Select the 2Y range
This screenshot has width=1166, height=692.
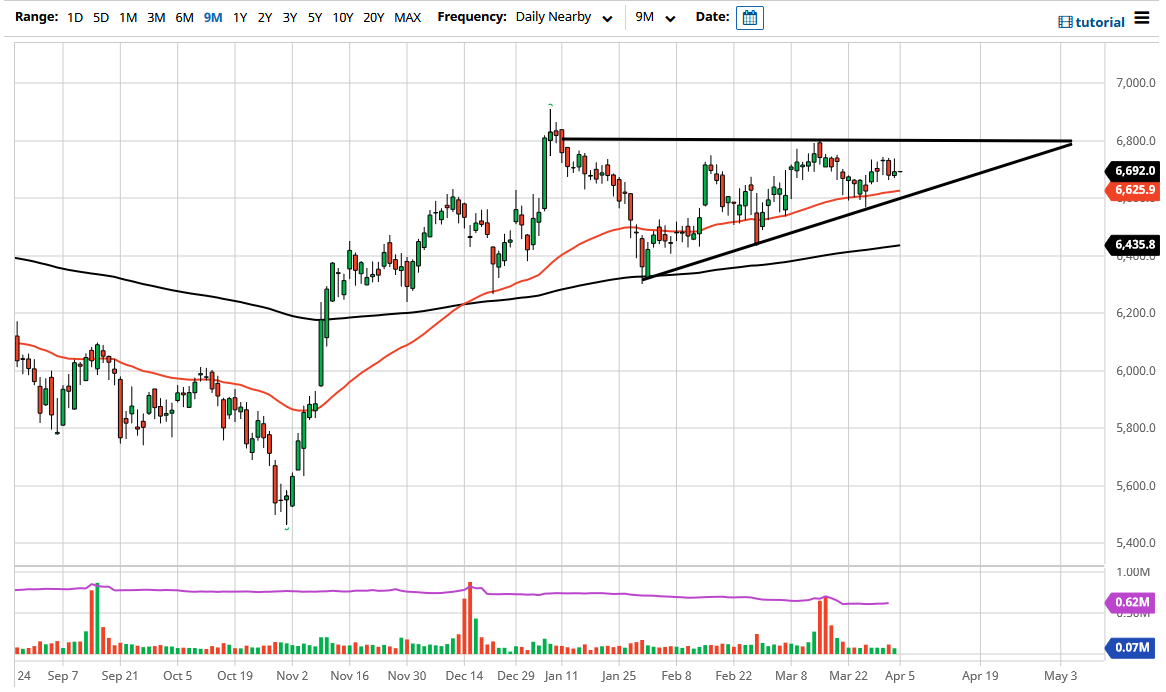[263, 17]
